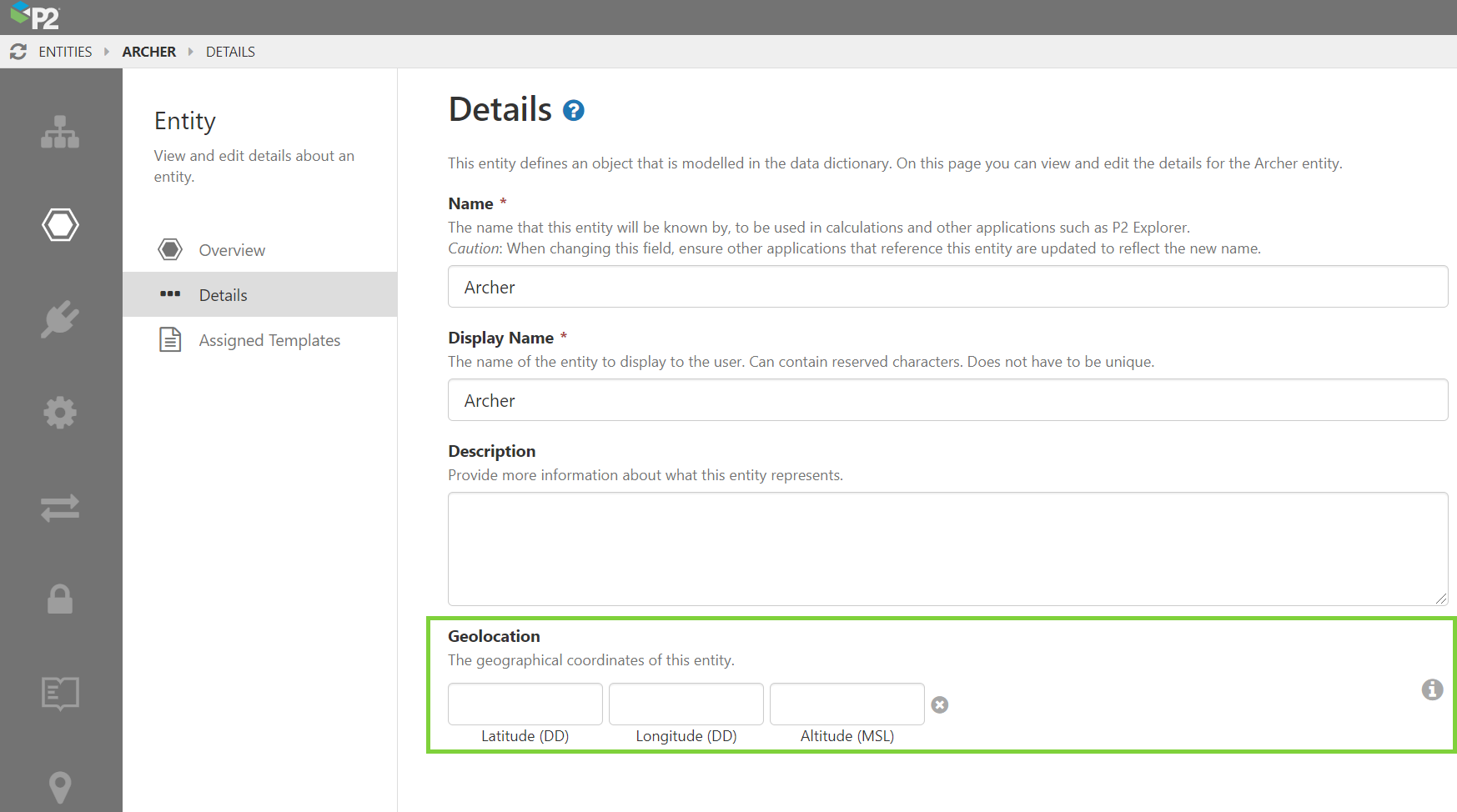This screenshot has width=1457, height=812.
Task: Click the refresh icon beside Entities breadcrumb
Action: (18, 52)
